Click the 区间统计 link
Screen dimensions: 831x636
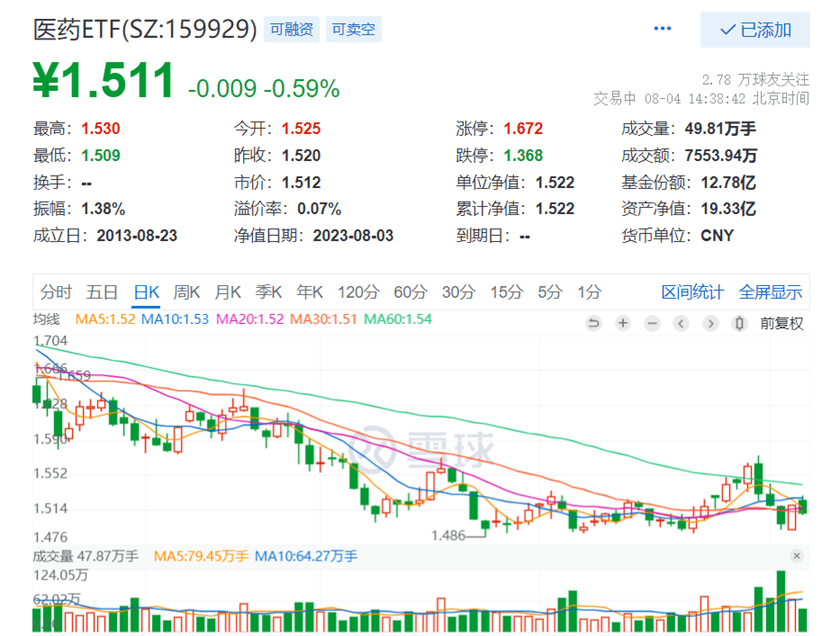coord(692,292)
